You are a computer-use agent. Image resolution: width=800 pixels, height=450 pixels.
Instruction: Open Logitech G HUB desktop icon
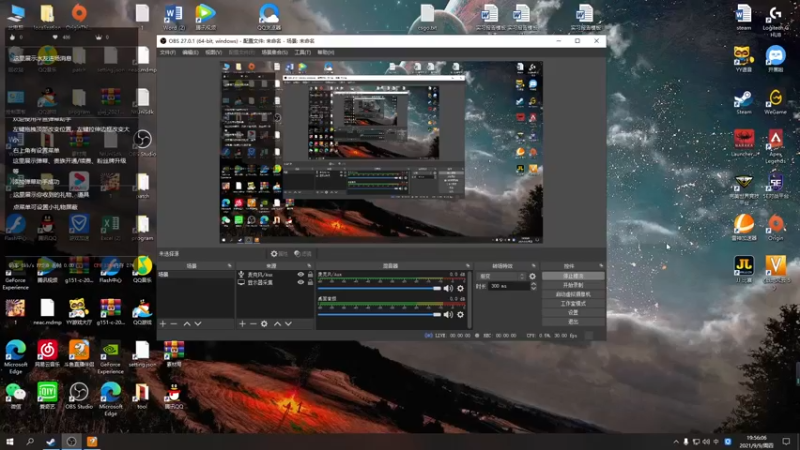coord(776,20)
